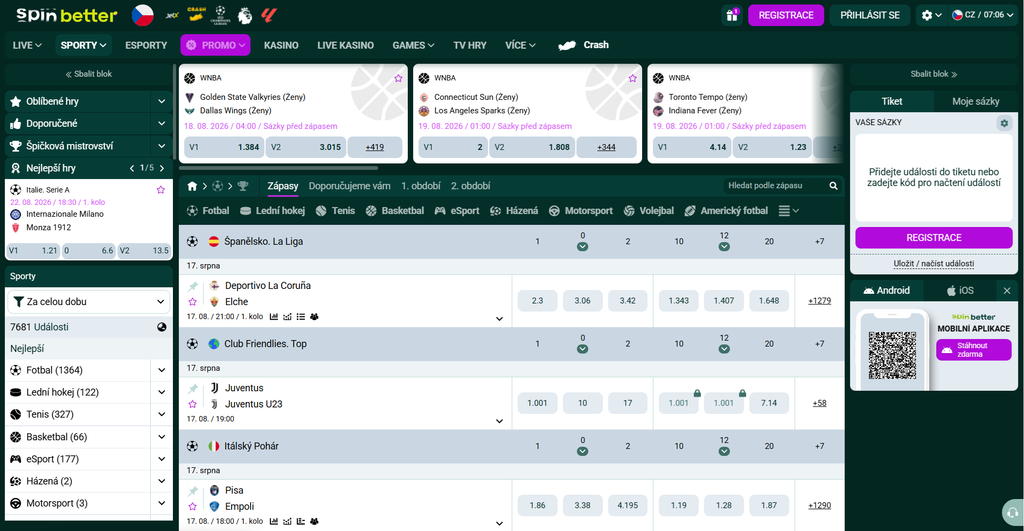Open KASINO section

click(x=281, y=45)
